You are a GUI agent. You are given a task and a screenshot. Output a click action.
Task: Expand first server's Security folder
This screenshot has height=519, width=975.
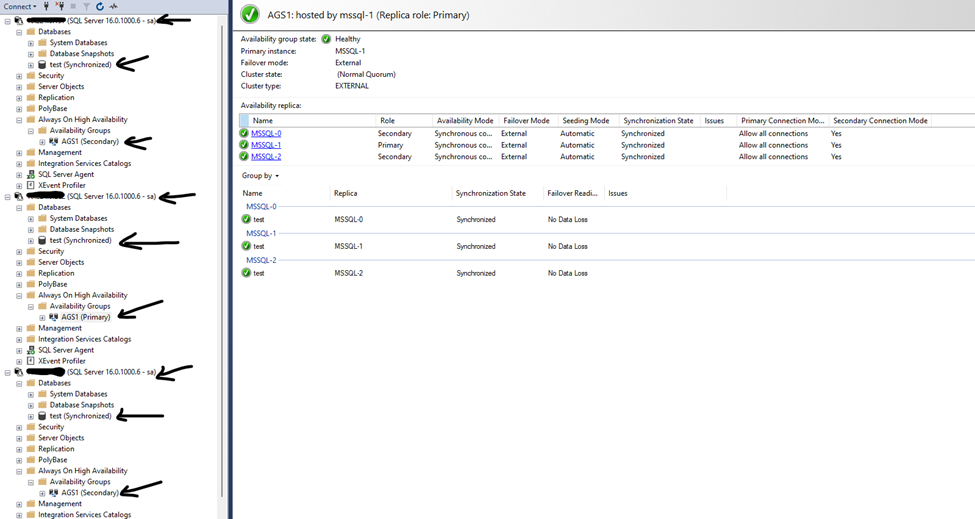coord(19,76)
